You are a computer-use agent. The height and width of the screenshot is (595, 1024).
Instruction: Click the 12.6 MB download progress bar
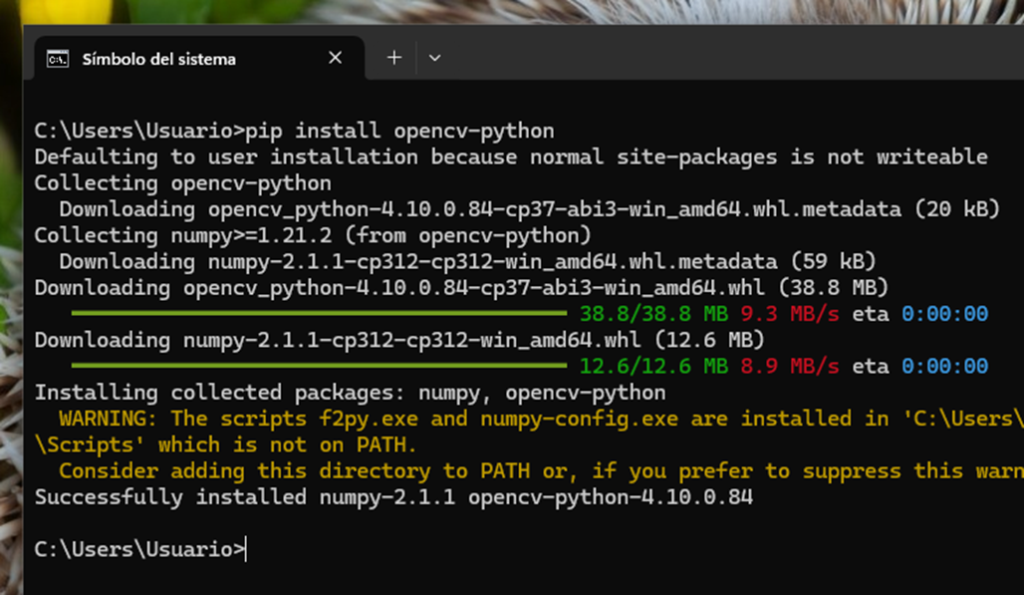point(319,366)
